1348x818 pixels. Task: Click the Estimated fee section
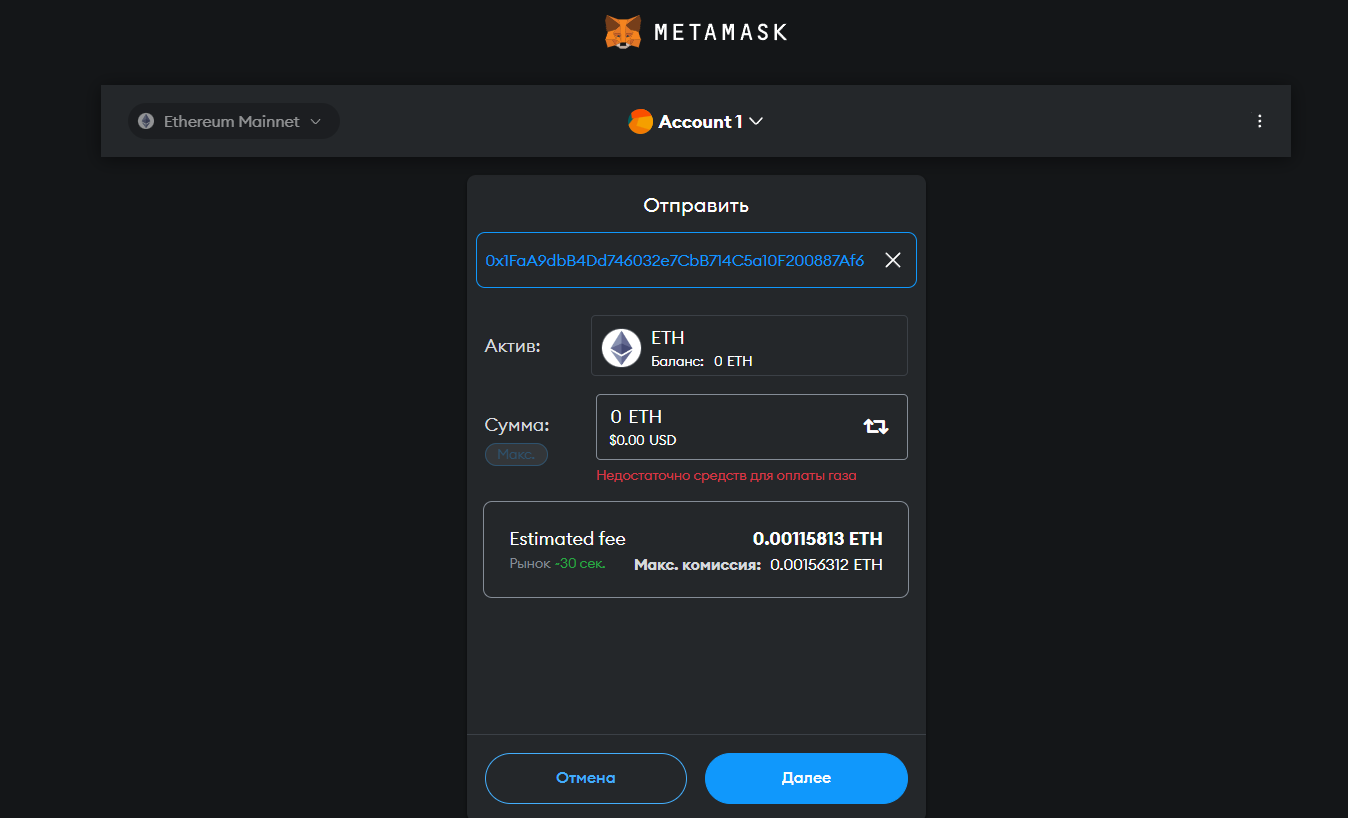pyautogui.click(x=695, y=549)
